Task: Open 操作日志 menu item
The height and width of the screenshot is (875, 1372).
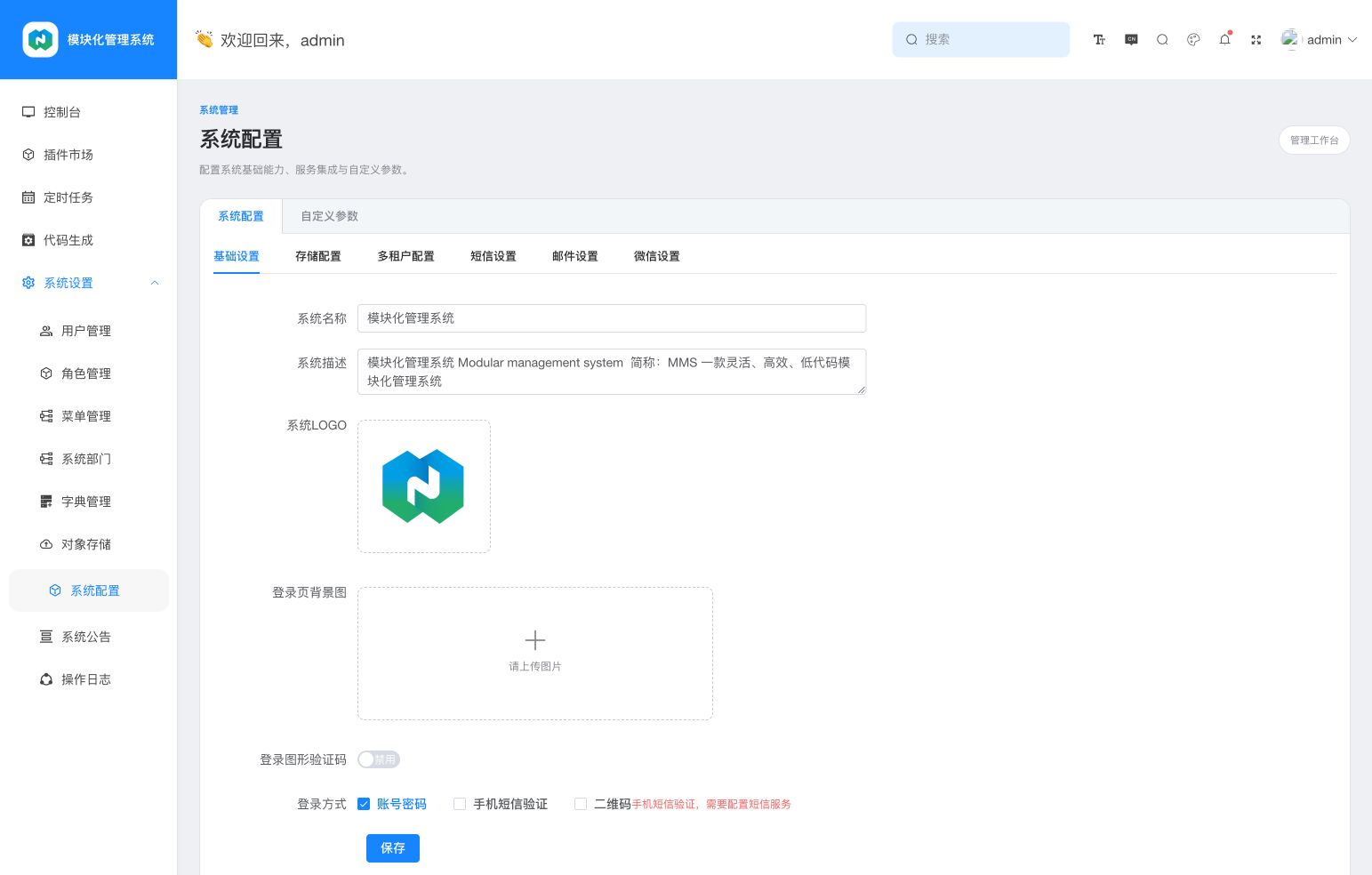Action: pyautogui.click(x=88, y=679)
